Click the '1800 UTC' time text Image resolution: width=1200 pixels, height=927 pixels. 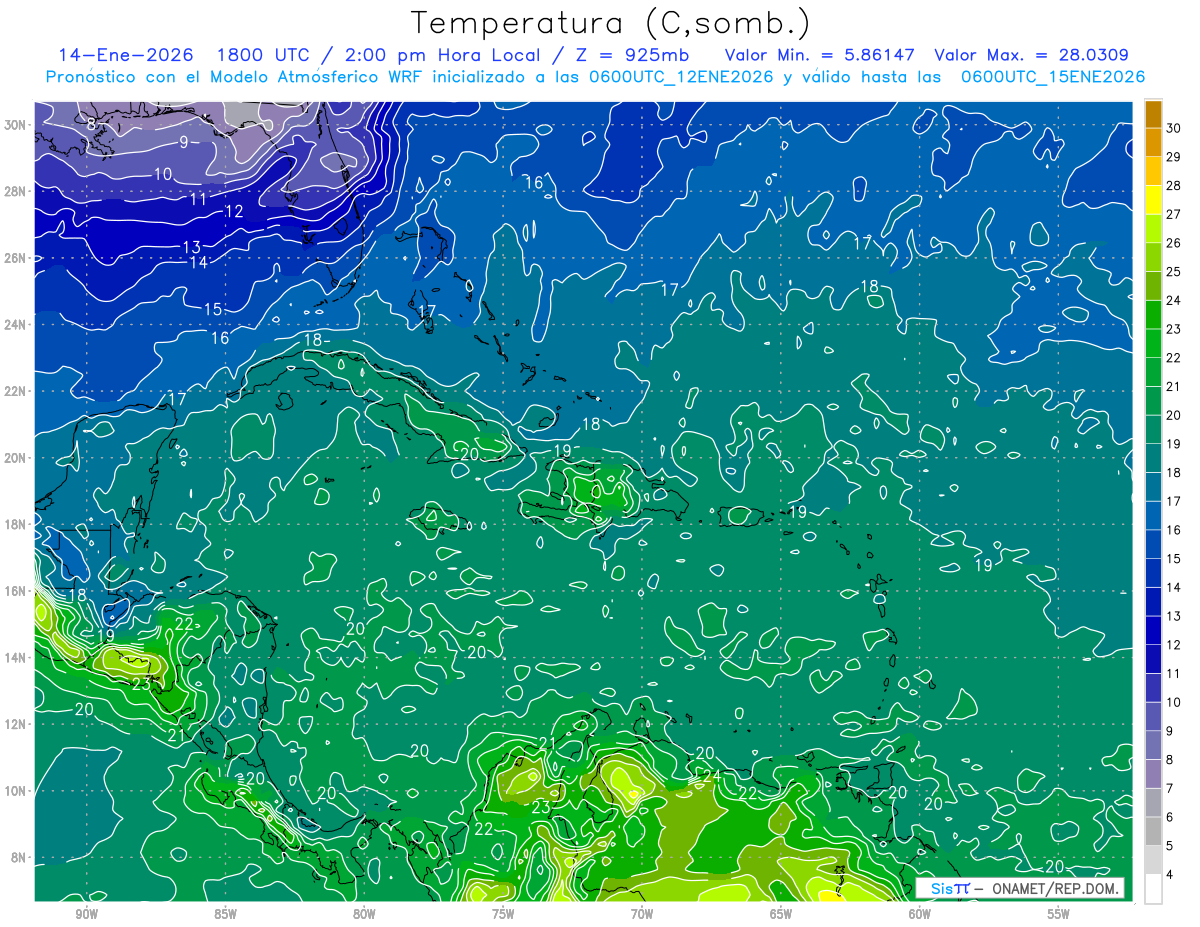point(262,55)
